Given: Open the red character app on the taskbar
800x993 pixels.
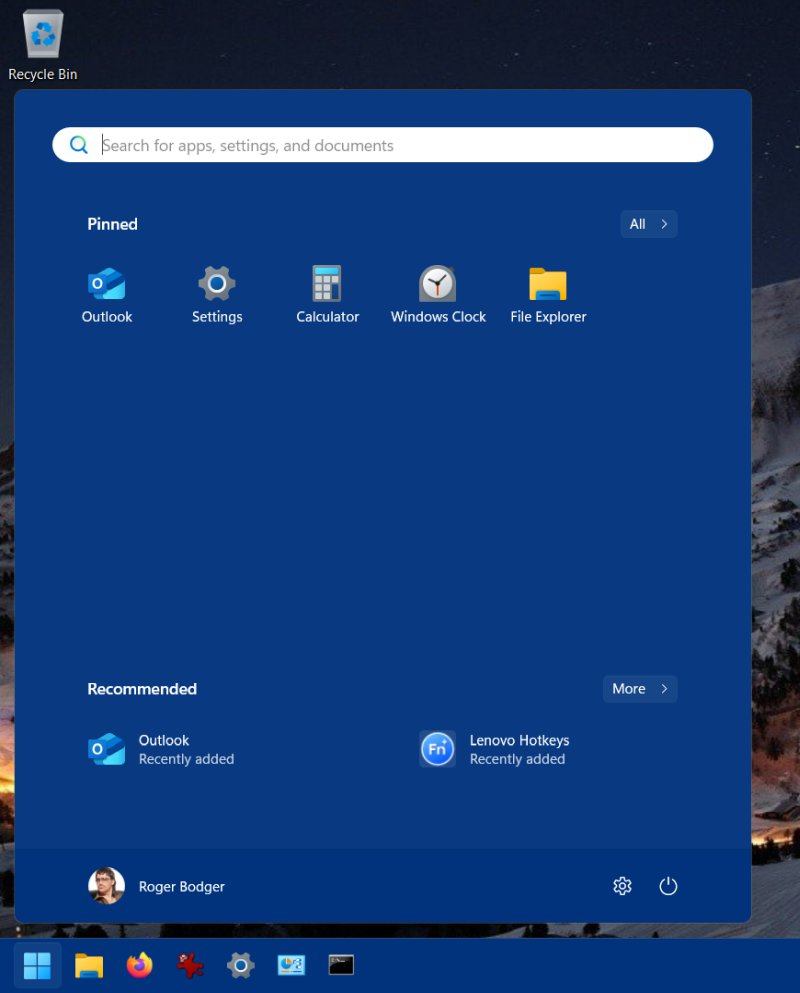Looking at the screenshot, I should click(189, 965).
